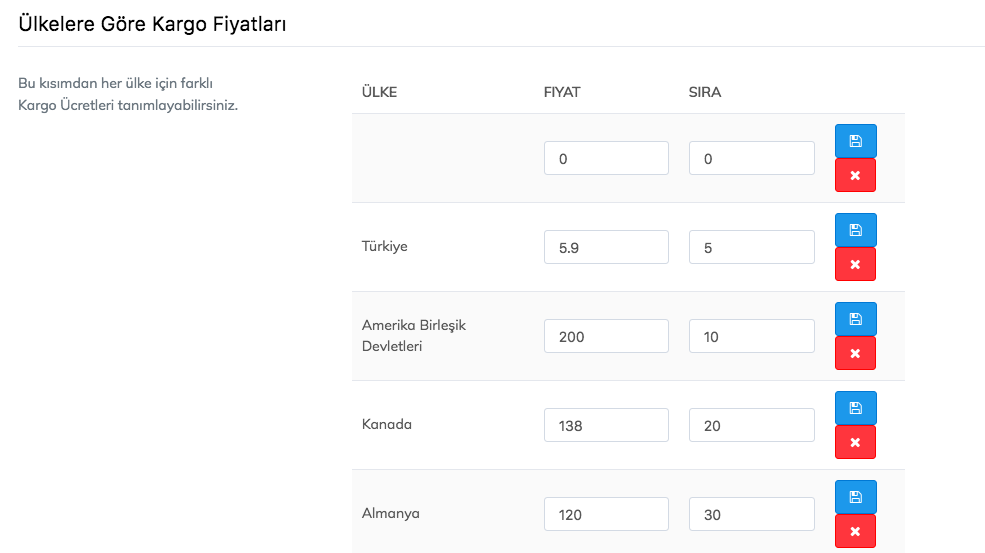
Task: Save the Türkiye shipping price row
Action: pos(855,230)
